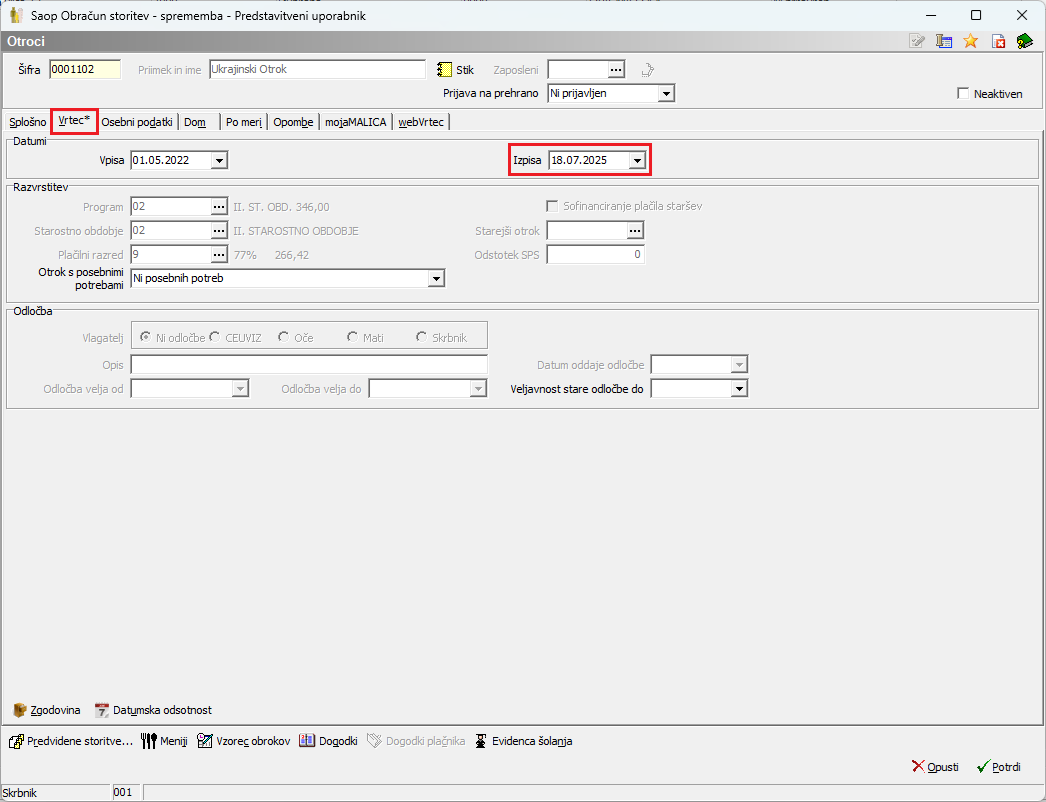Click the disabled Dogodki plačnika item
The image size is (1046, 802).
[x=416, y=741]
